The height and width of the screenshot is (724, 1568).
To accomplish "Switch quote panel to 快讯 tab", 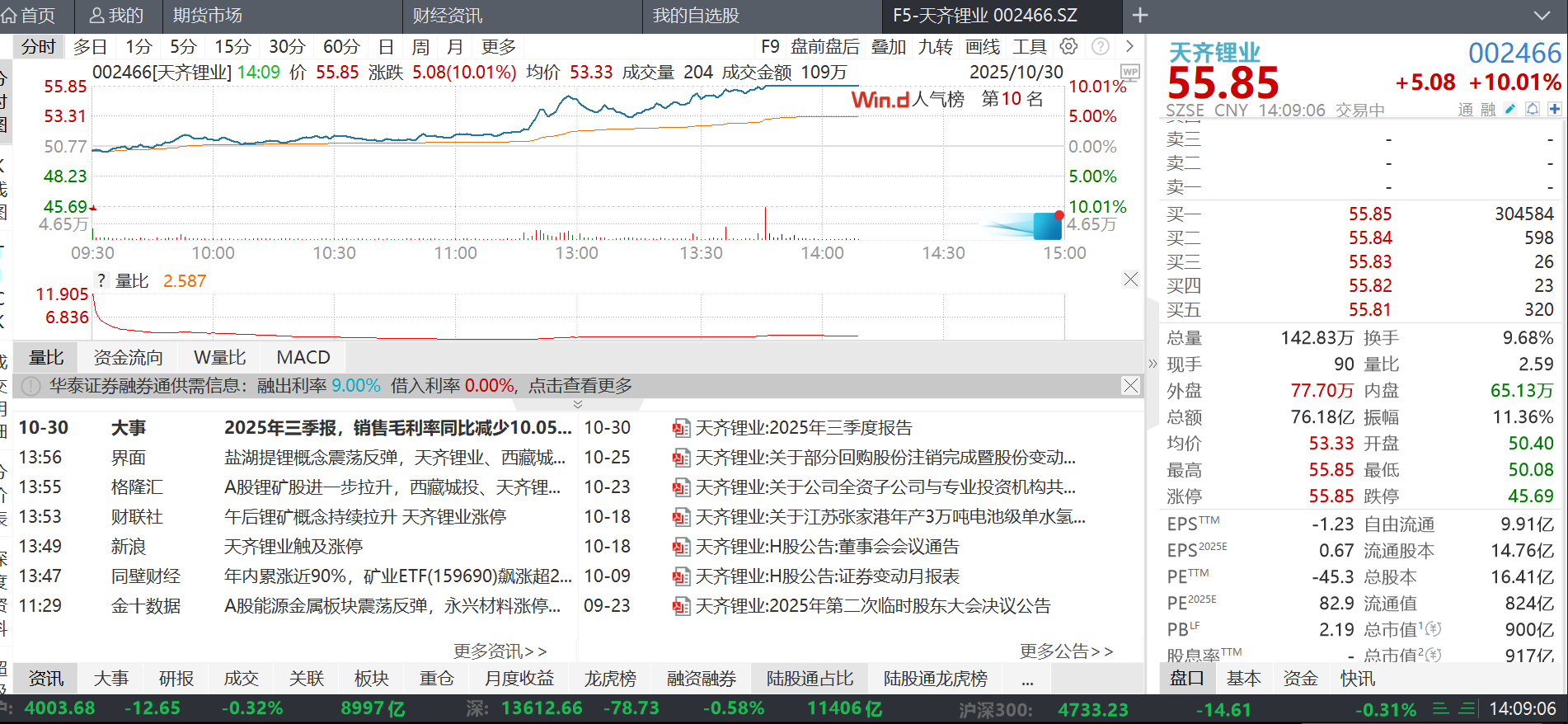I will tap(1357, 679).
